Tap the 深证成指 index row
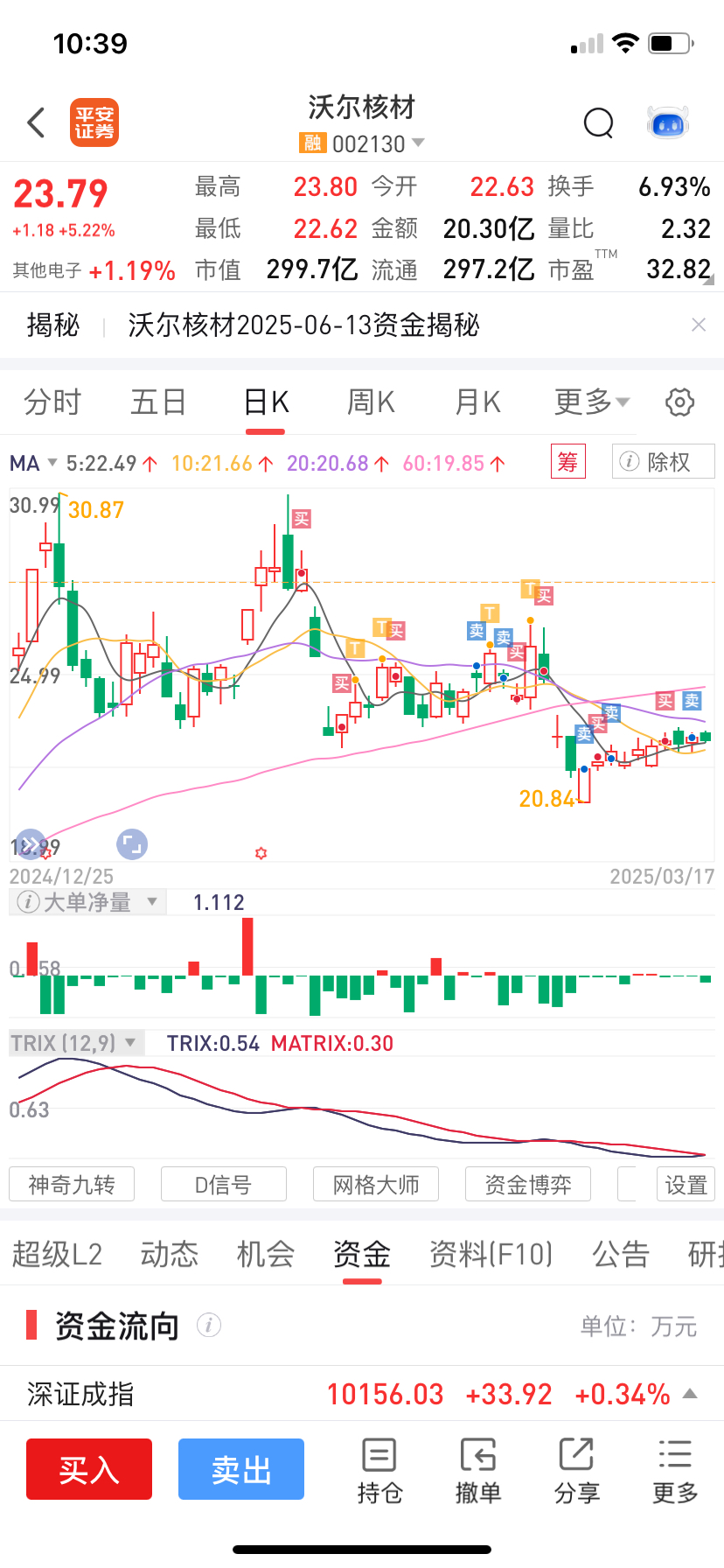This screenshot has width=724, height=1568. point(362,1393)
